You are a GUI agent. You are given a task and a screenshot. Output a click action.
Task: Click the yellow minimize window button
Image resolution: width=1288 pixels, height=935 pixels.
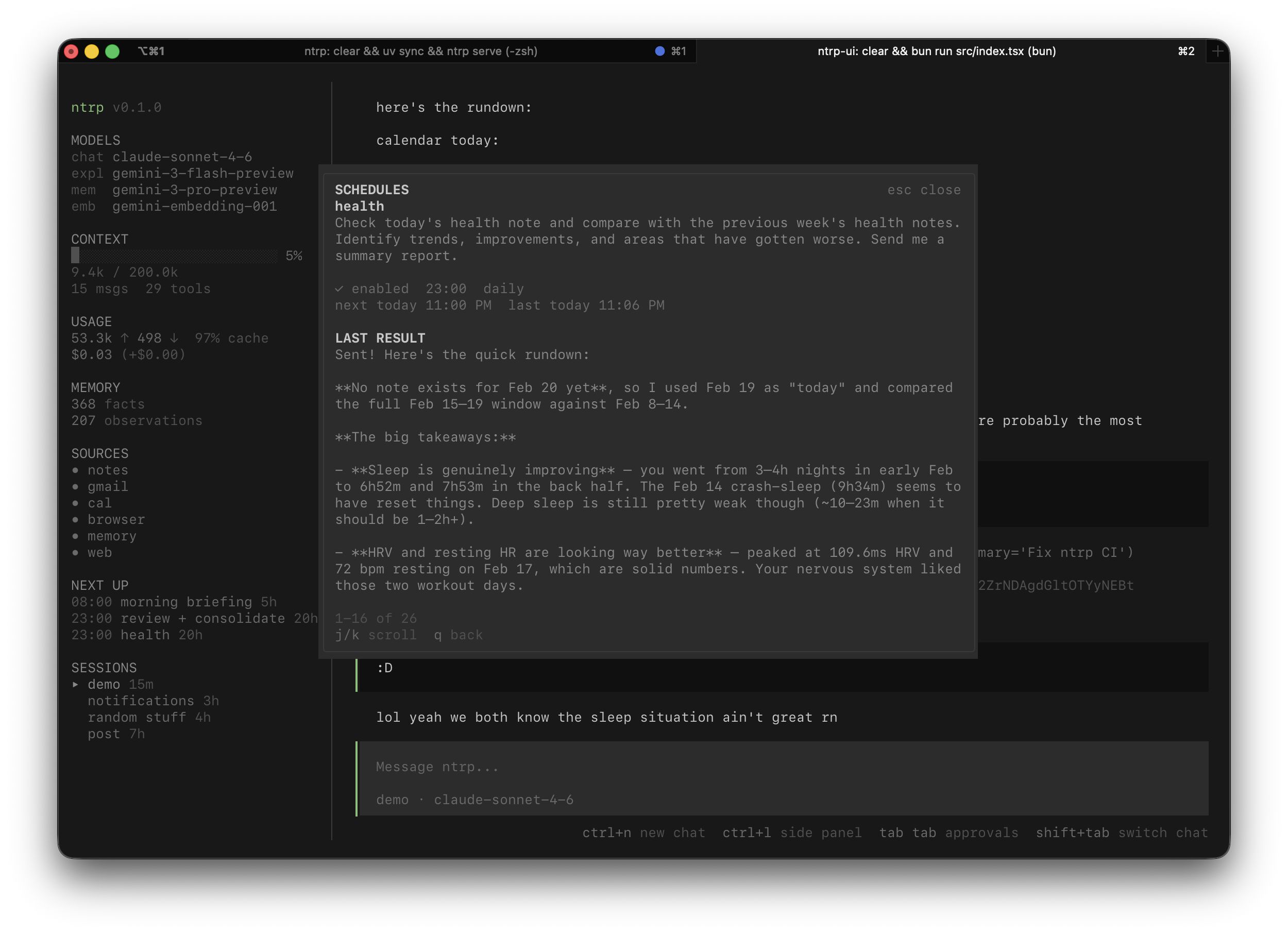[91, 52]
